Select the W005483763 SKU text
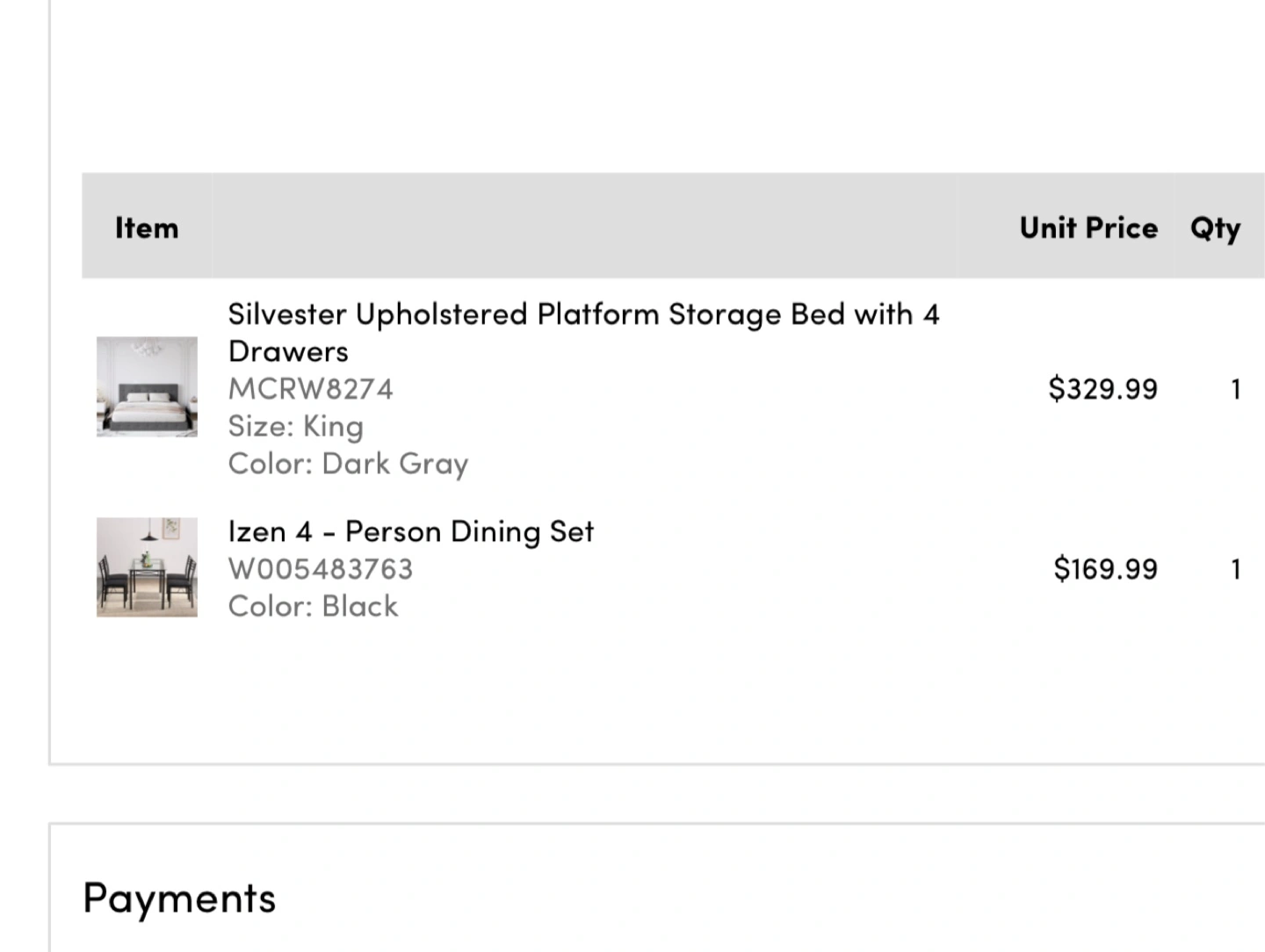Screen dimensions: 1265x952 tap(321, 569)
